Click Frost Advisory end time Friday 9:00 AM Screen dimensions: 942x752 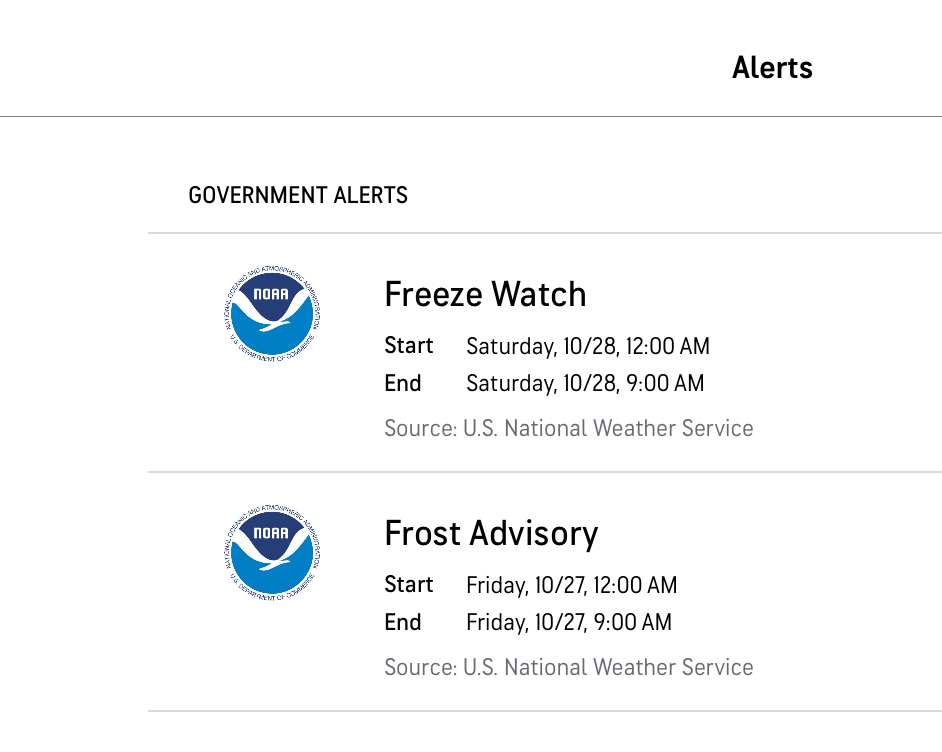(569, 623)
